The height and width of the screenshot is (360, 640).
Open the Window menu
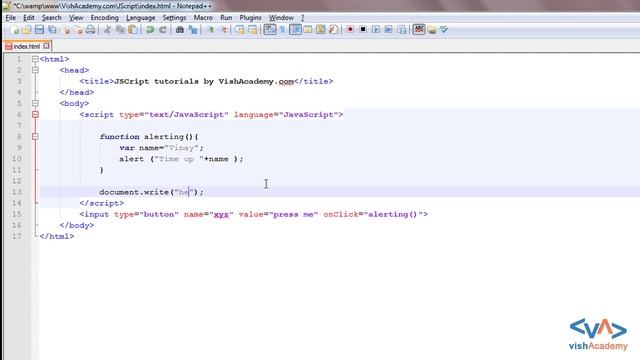point(281,18)
